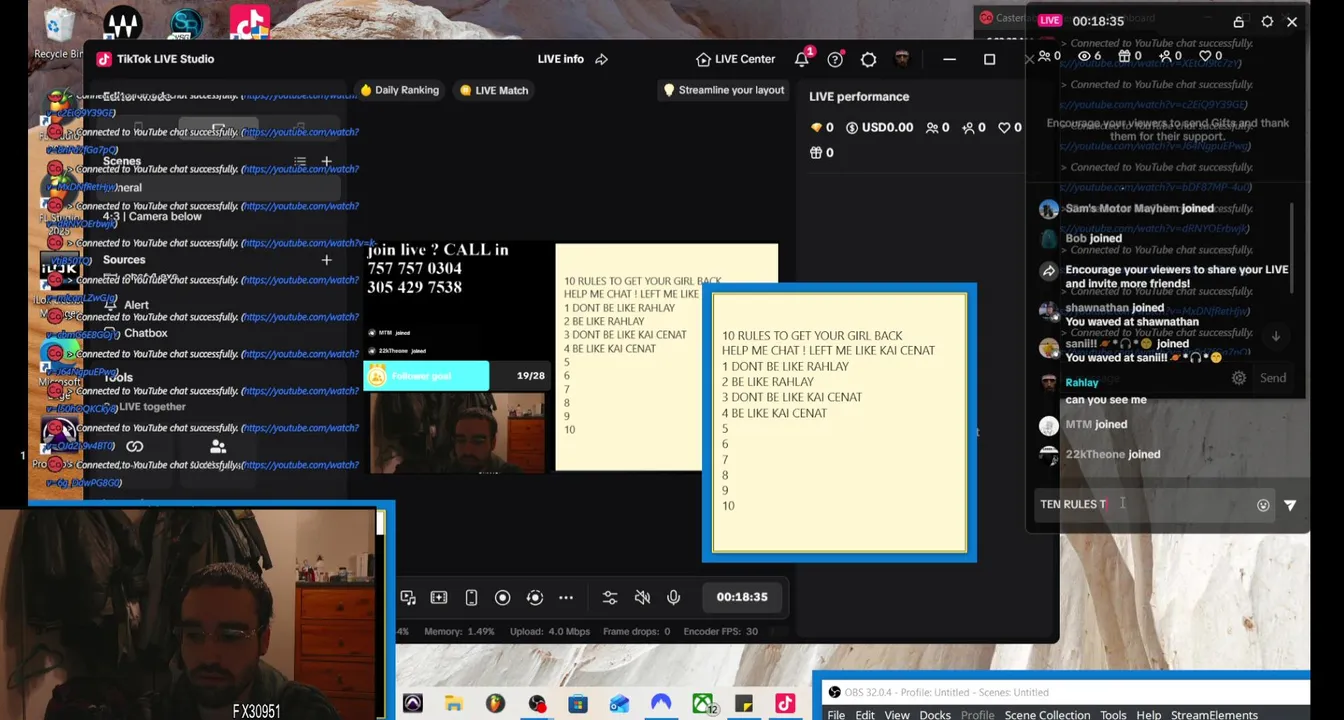
Task: Open the View menu in OBS
Action: (897, 714)
